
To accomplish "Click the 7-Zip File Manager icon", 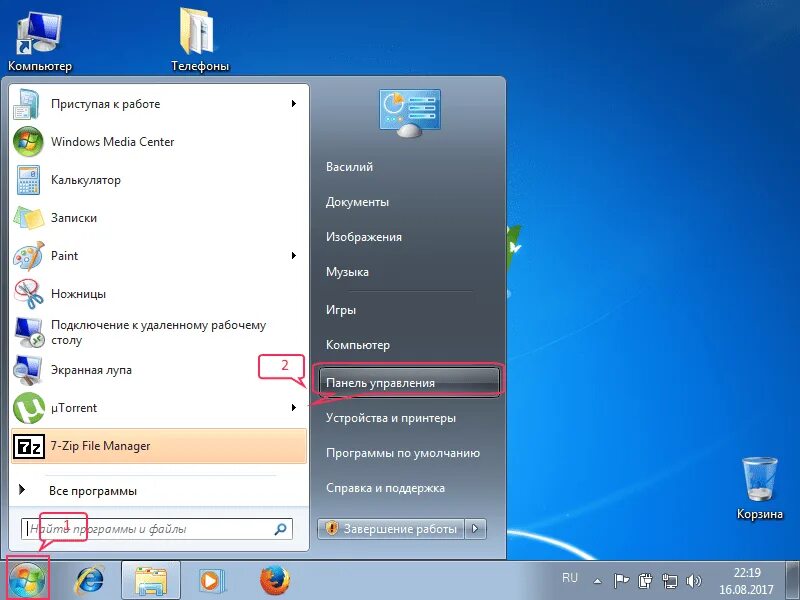I will coord(28,446).
